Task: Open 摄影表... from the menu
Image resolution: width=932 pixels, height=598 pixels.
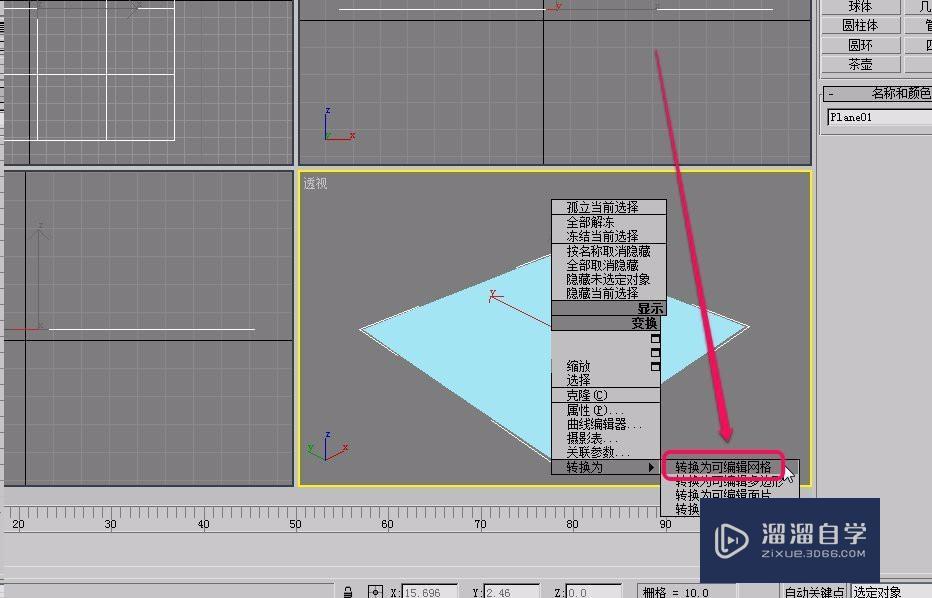Action: pyautogui.click(x=606, y=439)
